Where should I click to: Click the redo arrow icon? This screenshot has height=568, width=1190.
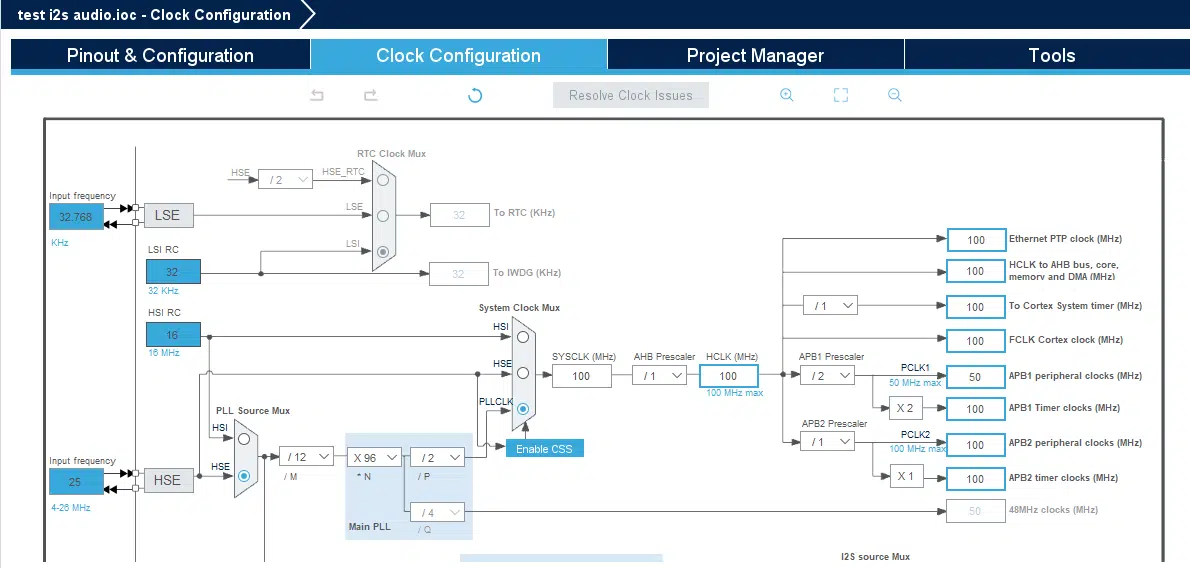point(370,95)
